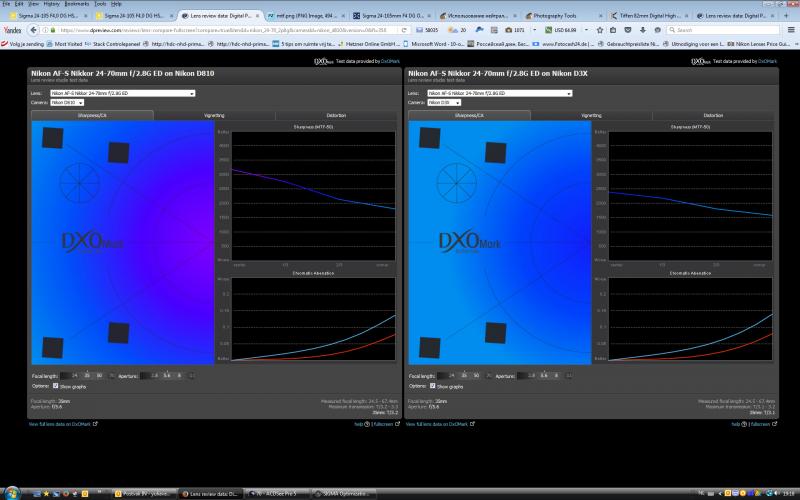Viewport: 800px width, 500px height.
Task: Set aperture slider in D810 panel
Action: [167, 375]
